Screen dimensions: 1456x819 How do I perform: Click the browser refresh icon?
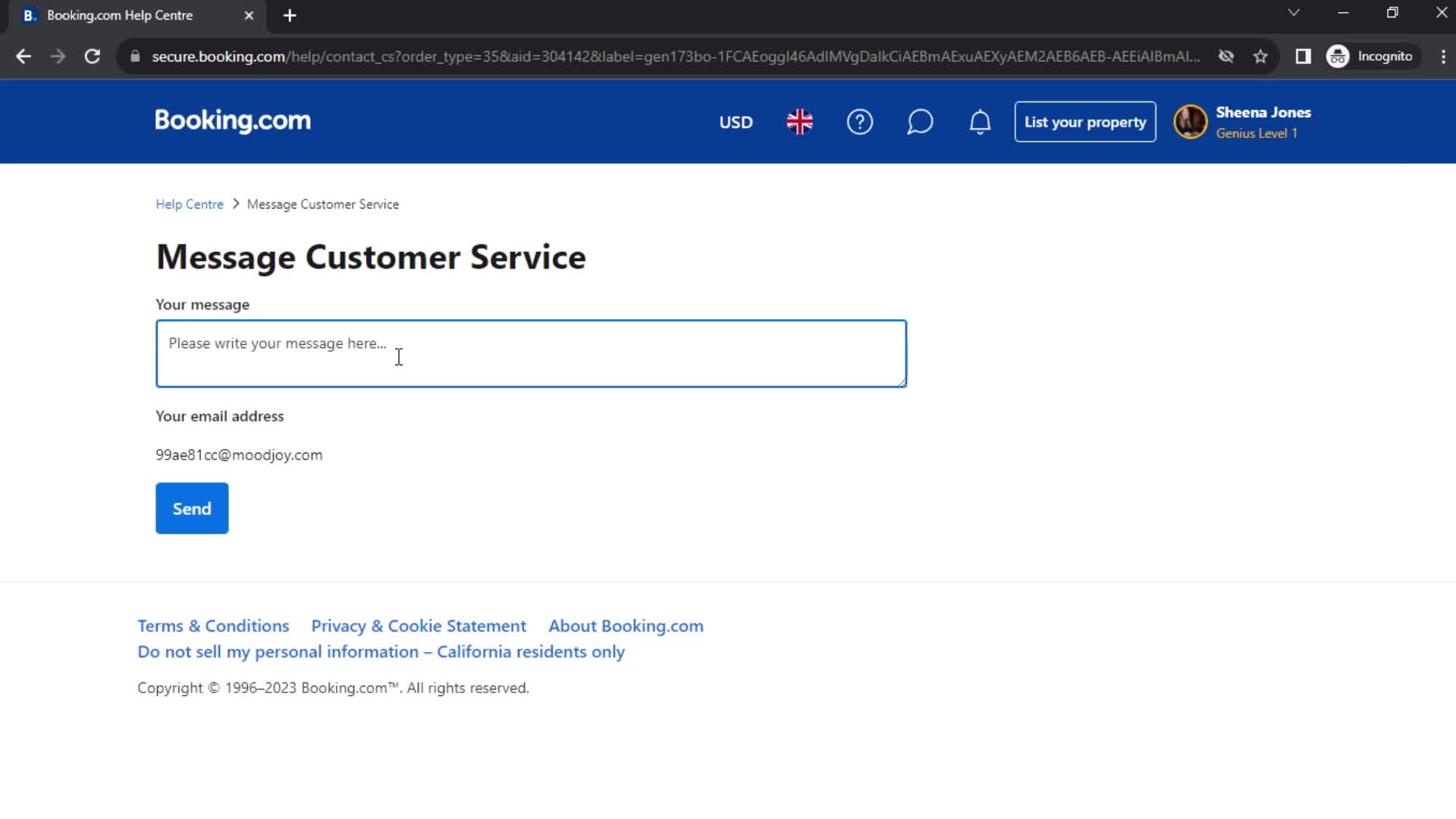pos(91,55)
